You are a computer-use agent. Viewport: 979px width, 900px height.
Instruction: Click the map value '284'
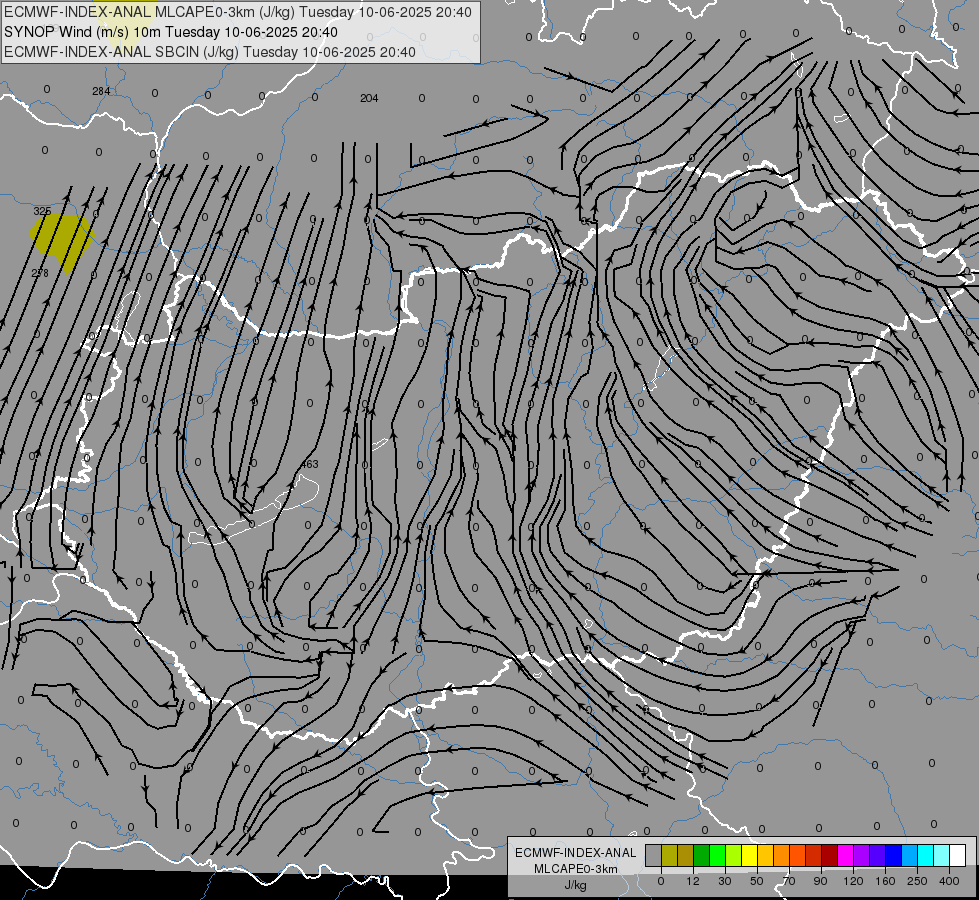[x=101, y=91]
